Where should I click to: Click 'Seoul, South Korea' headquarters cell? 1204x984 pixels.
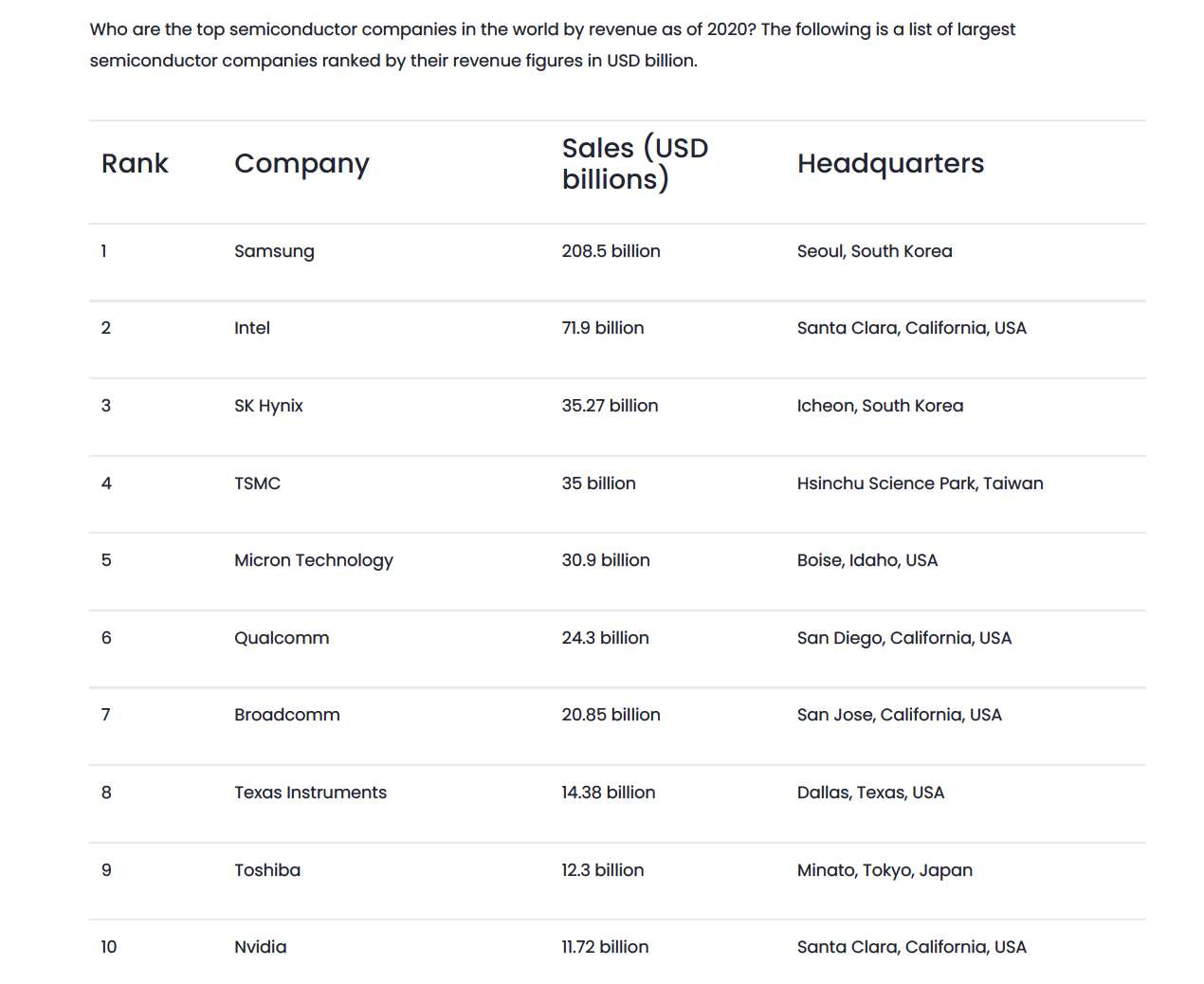(x=874, y=251)
